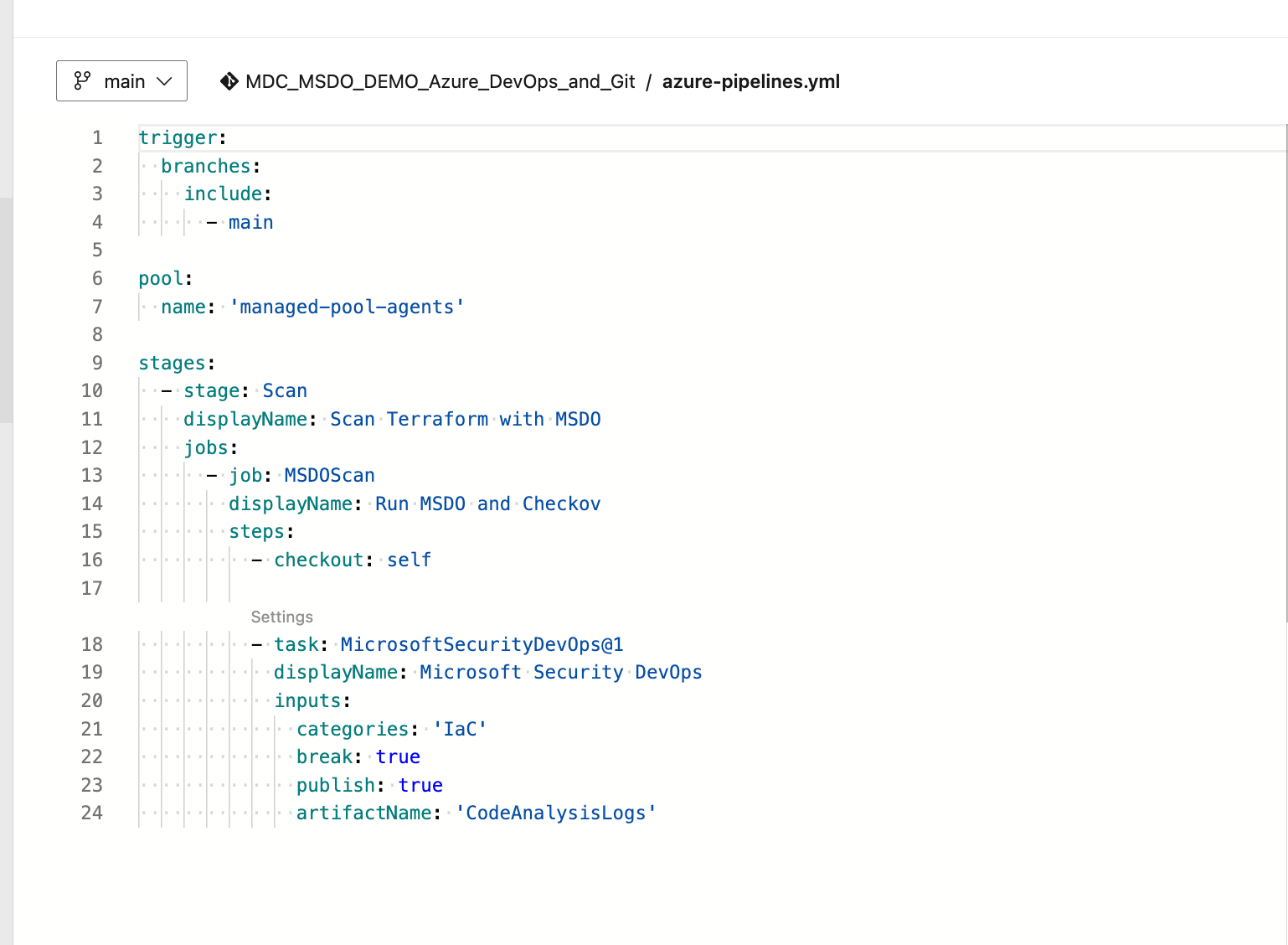Click the git branch icon beside main
Image resolution: width=1288 pixels, height=945 pixels.
[x=82, y=80]
